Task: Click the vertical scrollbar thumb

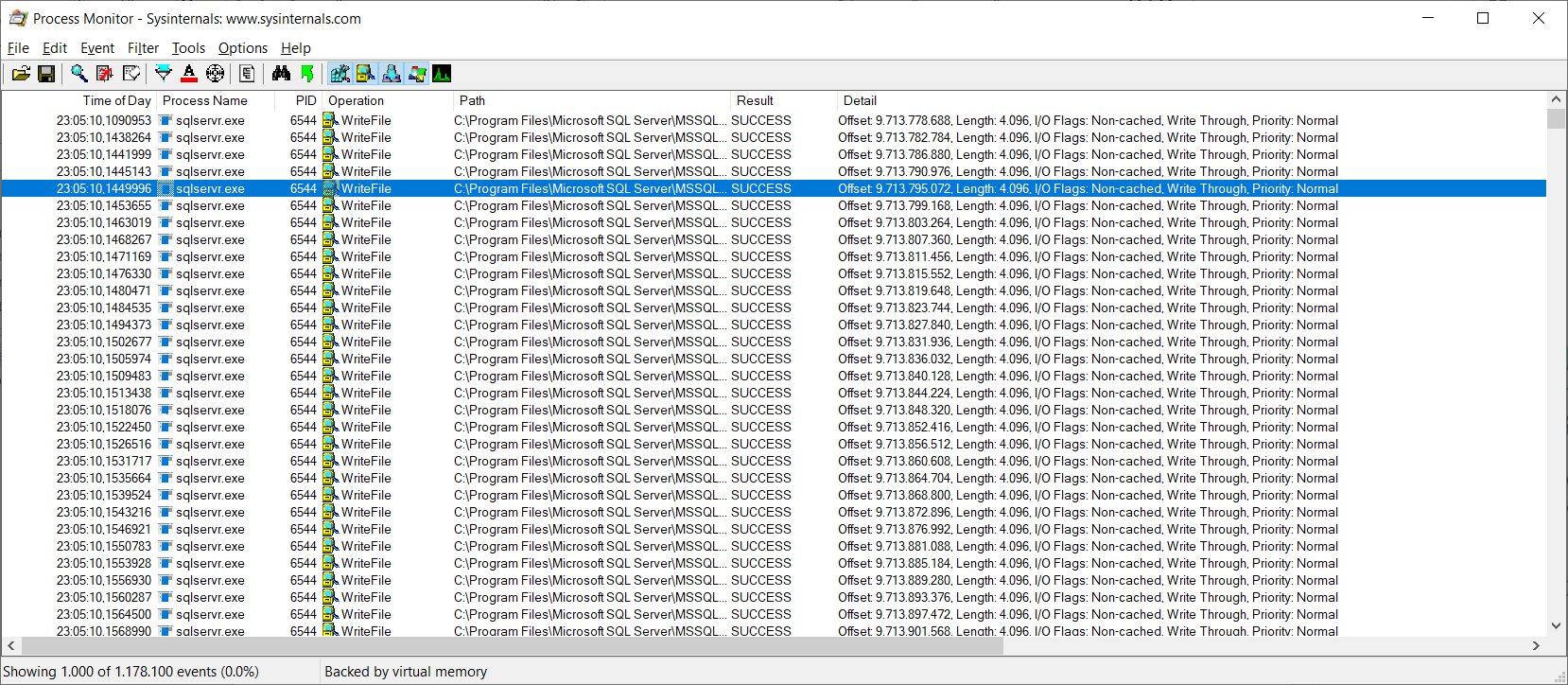Action: coord(1557,118)
